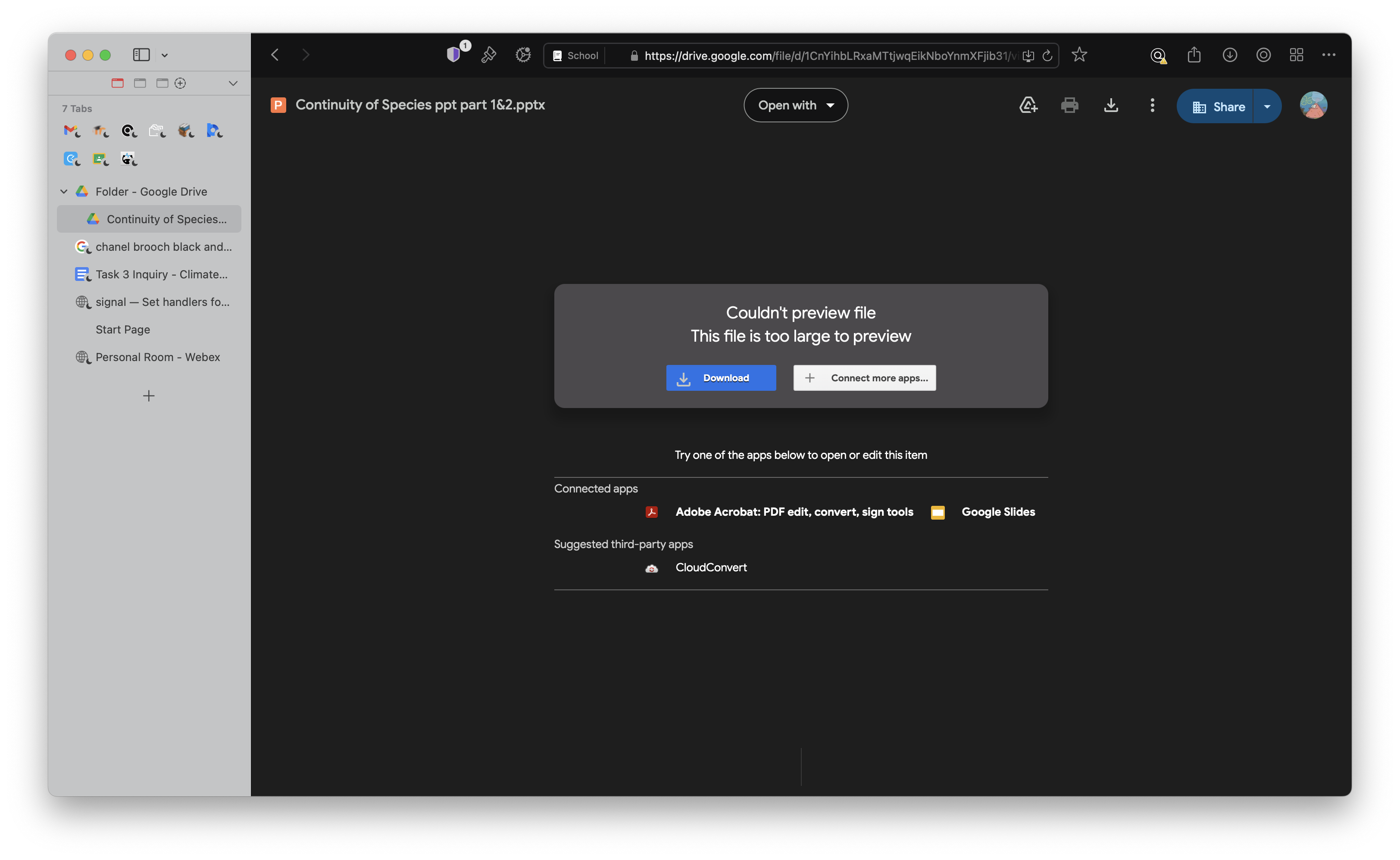Click the blue Download button
This screenshot has height=860, width=1400.
point(720,378)
